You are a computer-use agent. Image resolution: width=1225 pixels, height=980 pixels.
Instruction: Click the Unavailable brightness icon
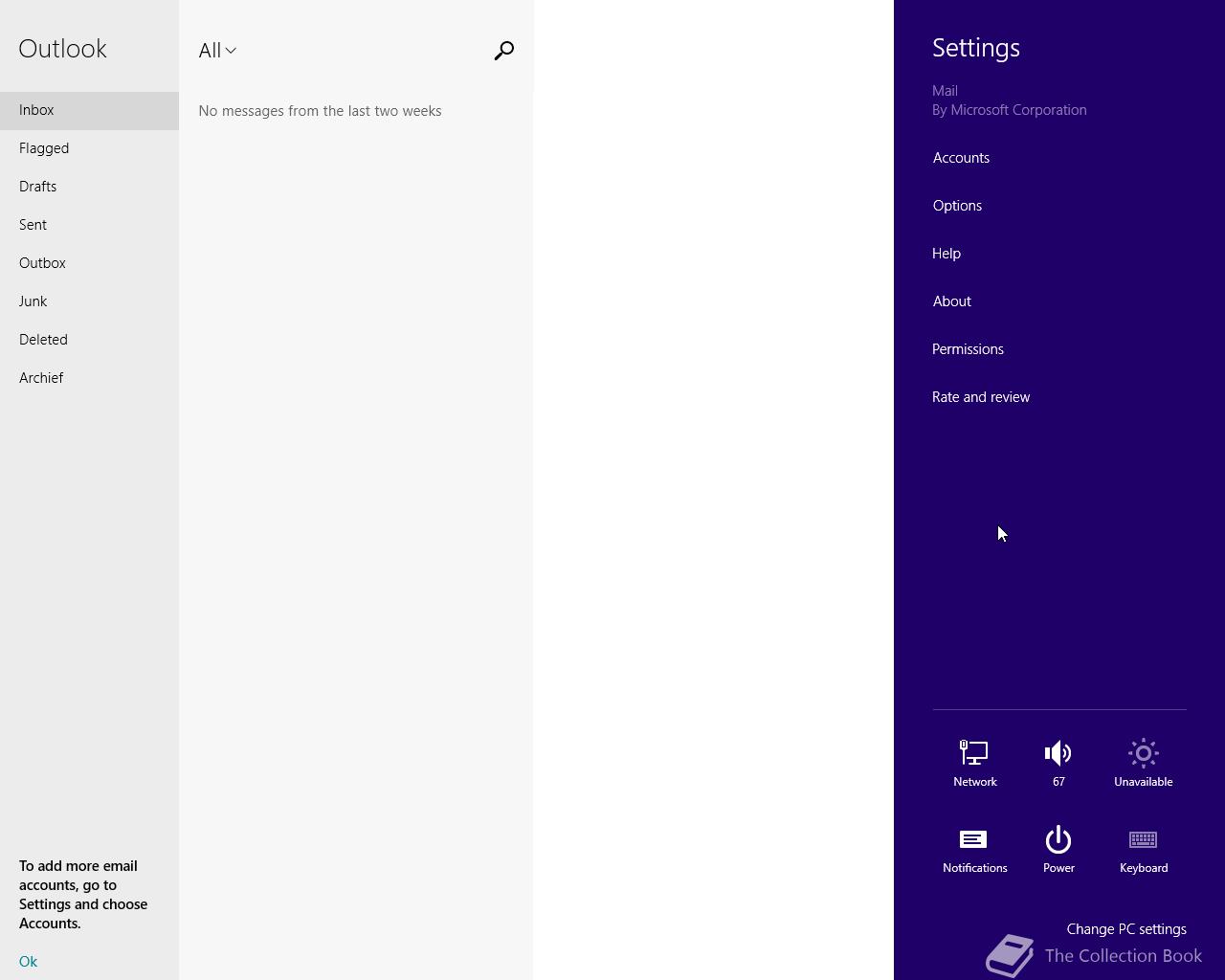(1143, 763)
